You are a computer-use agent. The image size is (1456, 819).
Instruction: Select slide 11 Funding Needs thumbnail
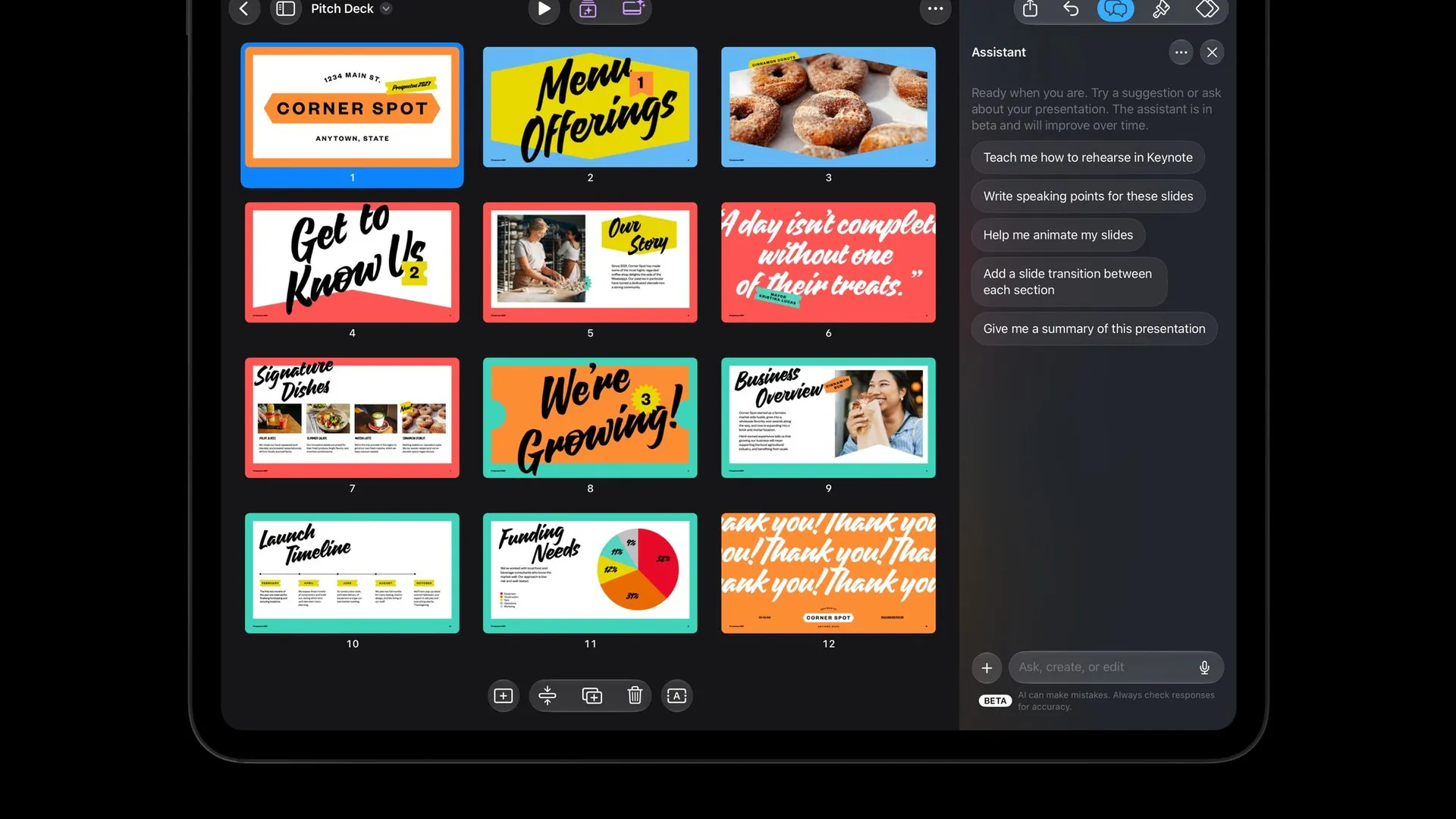(590, 573)
